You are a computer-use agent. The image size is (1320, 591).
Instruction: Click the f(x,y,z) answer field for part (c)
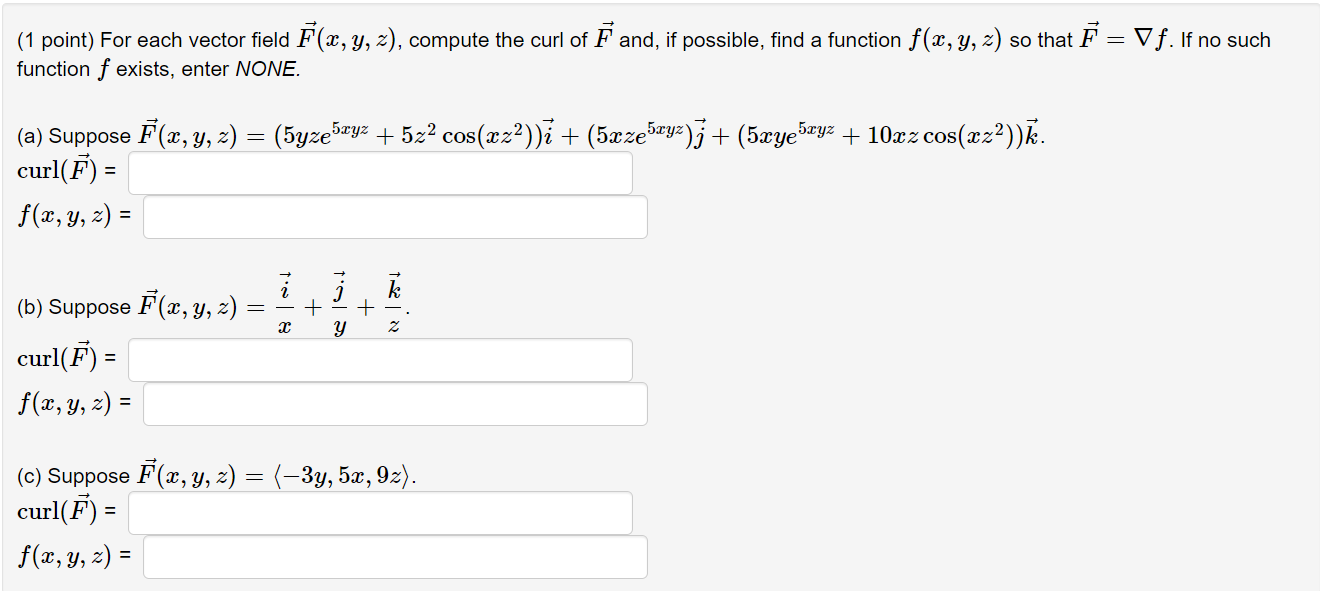click(395, 556)
